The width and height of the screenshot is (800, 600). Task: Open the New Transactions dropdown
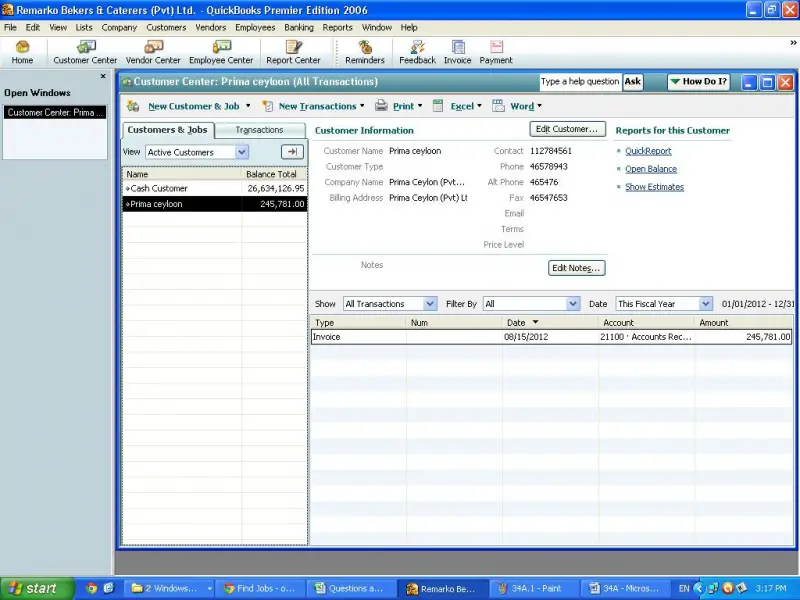(321, 106)
